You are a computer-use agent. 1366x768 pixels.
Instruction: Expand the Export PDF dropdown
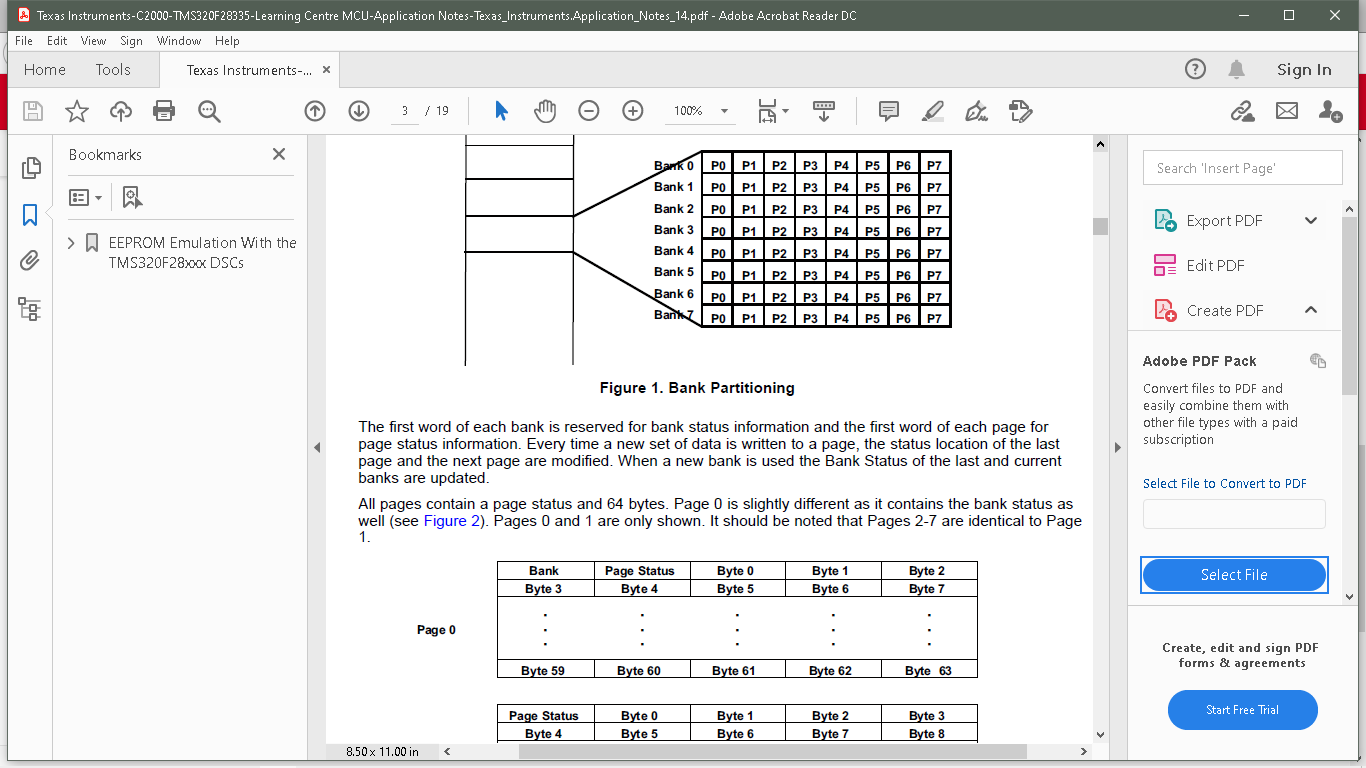(x=1310, y=220)
